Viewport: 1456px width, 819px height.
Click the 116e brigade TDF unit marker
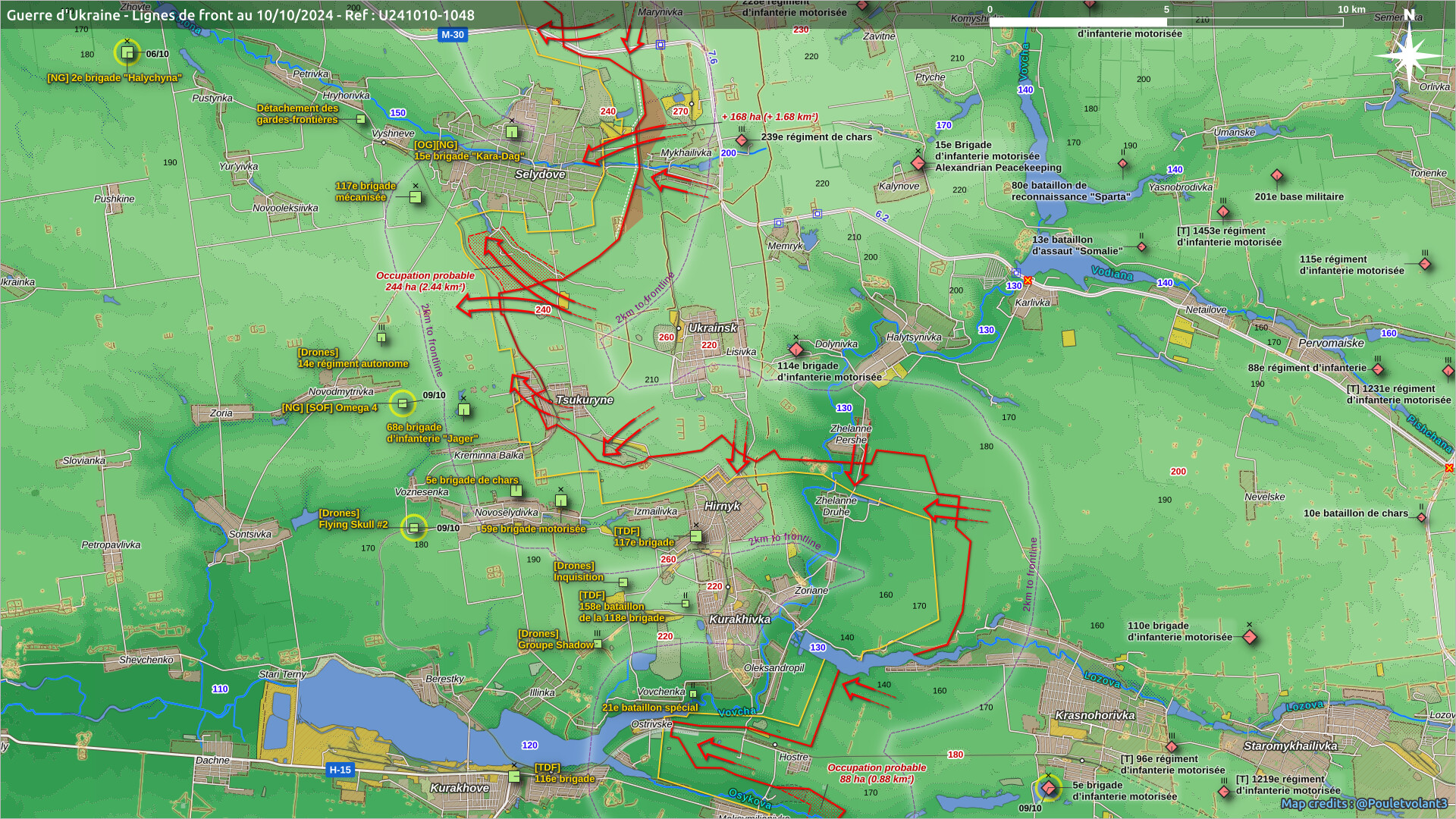pos(514,776)
